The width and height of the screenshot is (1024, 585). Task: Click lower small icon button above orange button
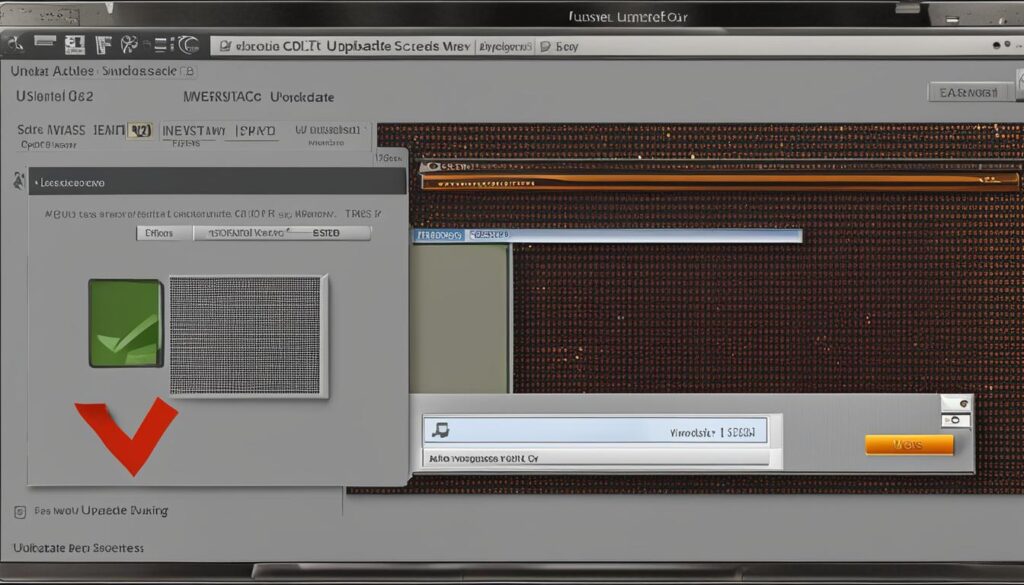tap(956, 420)
